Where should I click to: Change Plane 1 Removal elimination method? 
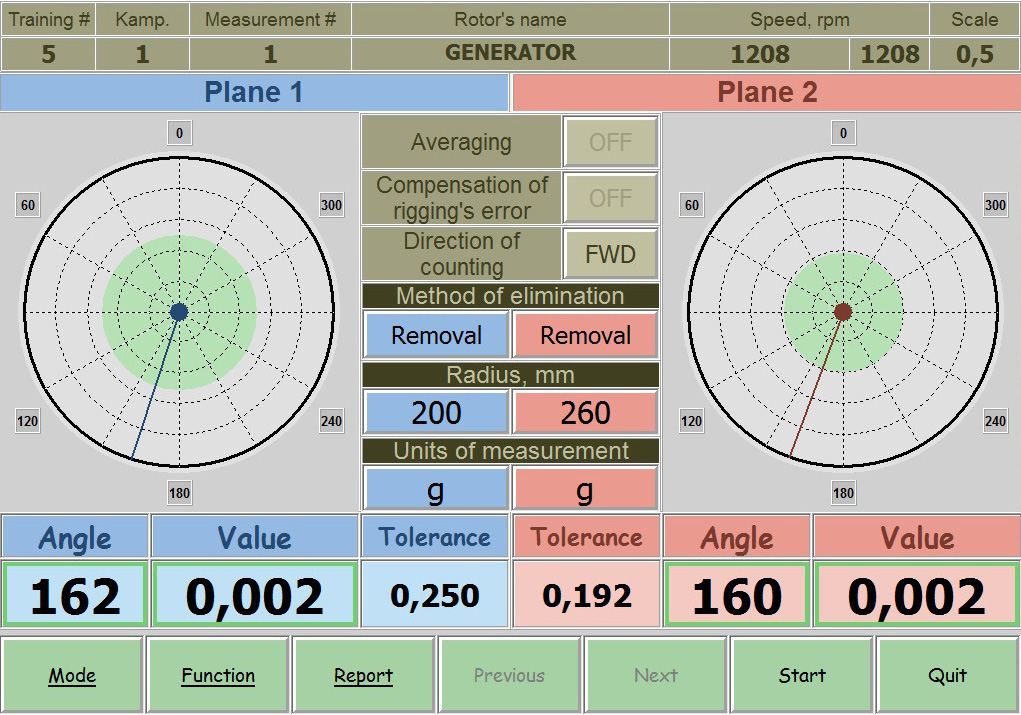(x=436, y=335)
